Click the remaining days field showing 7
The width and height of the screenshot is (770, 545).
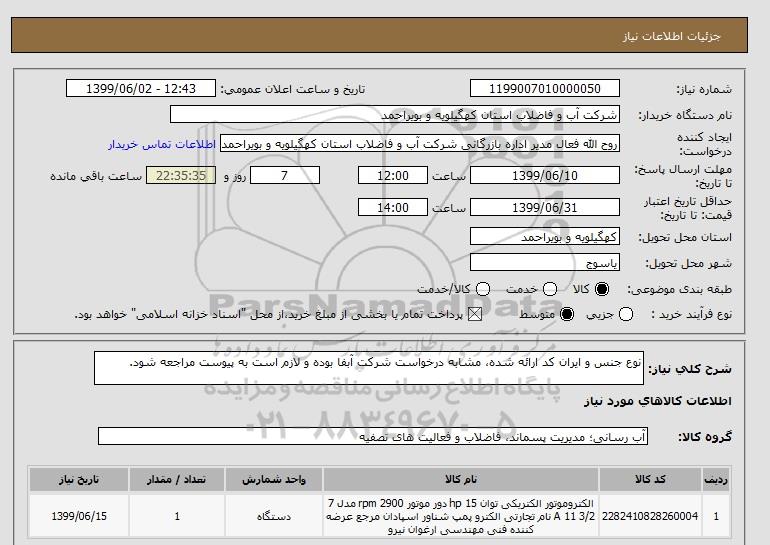(x=285, y=175)
